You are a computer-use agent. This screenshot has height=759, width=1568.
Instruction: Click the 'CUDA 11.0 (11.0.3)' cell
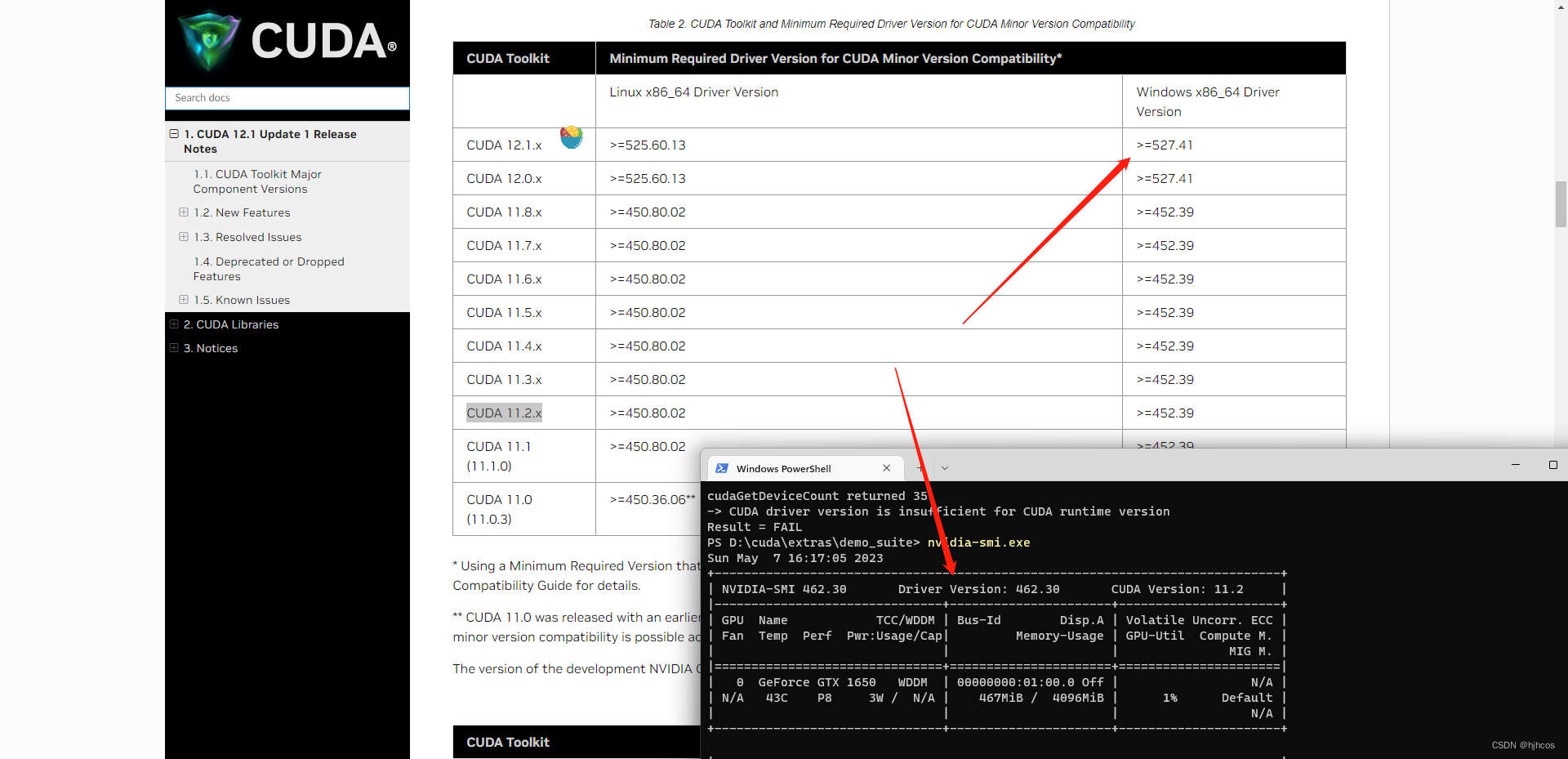[524, 509]
